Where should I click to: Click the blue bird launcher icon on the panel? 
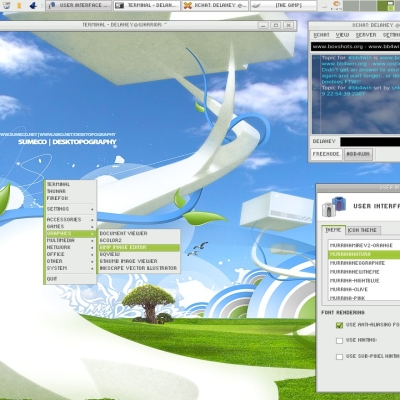tap(33, 5)
